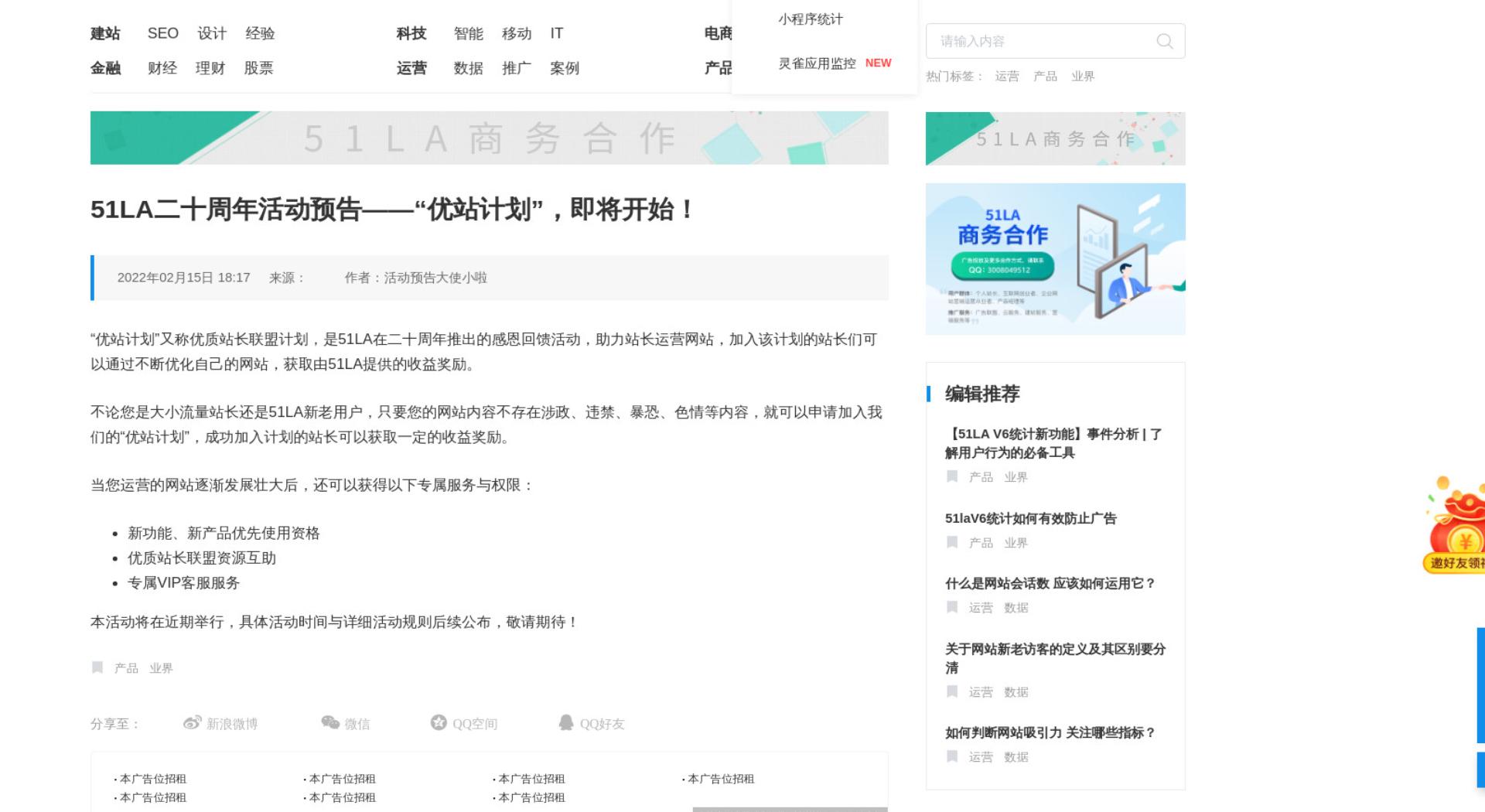Click 业界 tag under 51laV6统计如何有效防止广告
Screen dimensions: 1485x812
coord(1016,542)
